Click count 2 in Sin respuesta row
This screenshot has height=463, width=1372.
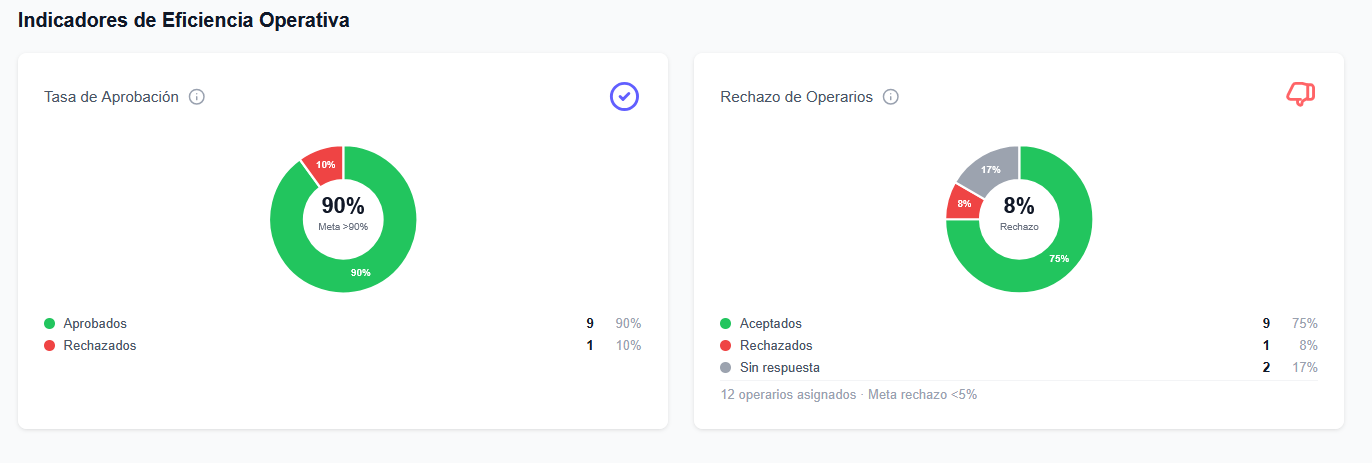click(1266, 368)
